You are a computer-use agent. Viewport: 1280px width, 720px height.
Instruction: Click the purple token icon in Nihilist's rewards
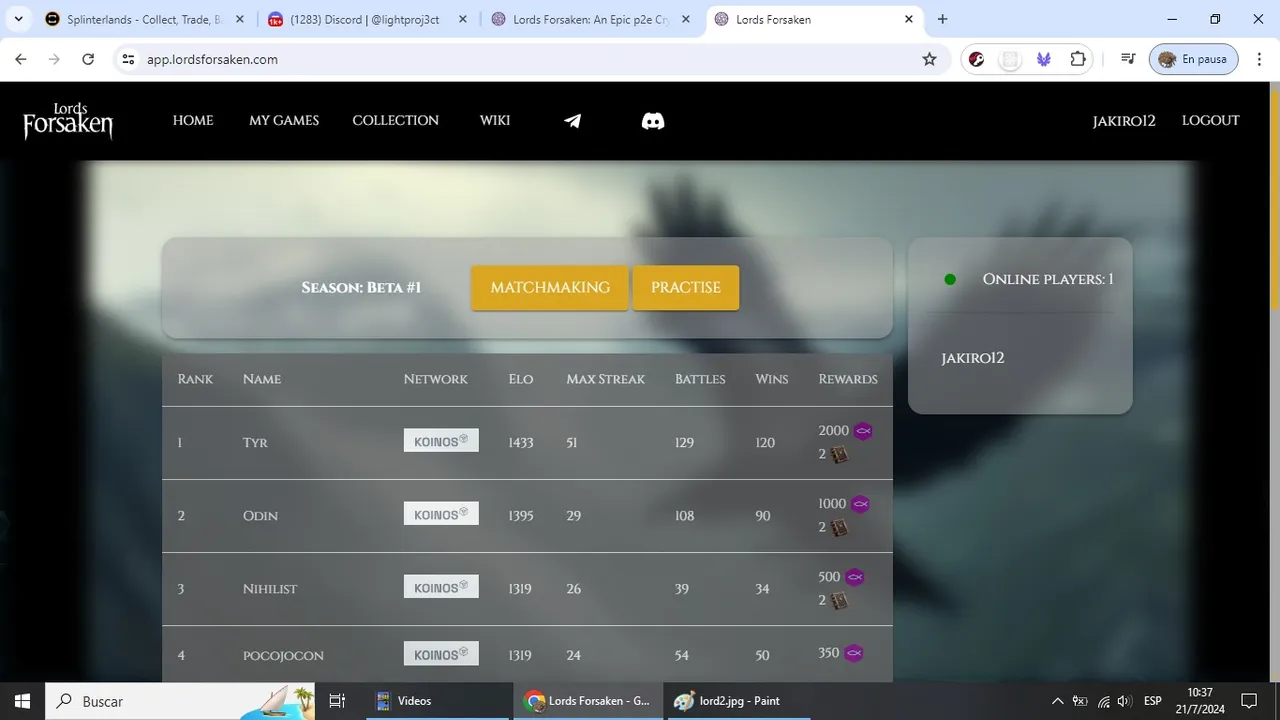pyautogui.click(x=855, y=578)
